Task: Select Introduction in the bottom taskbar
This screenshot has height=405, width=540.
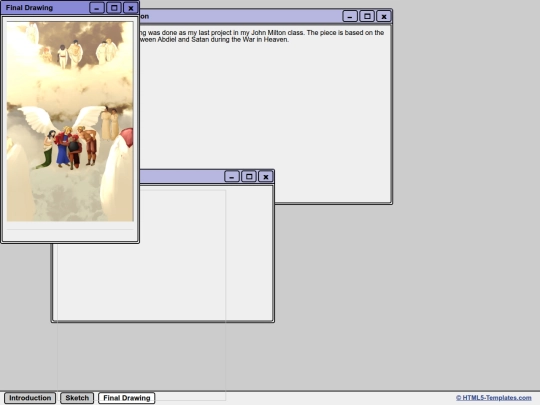Action: pos(30,398)
